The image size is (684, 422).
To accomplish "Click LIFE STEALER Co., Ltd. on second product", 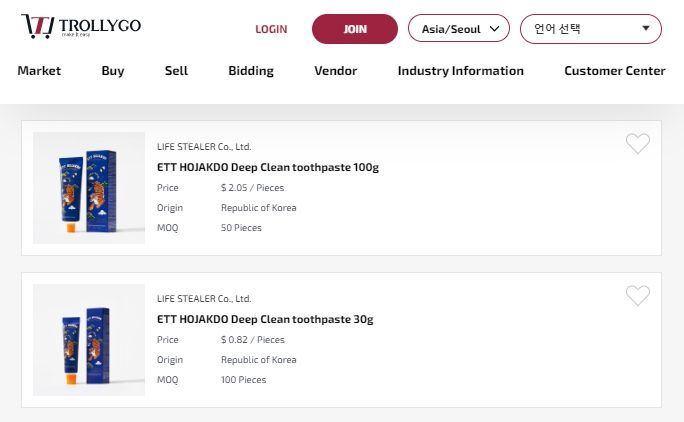I will tap(204, 298).
